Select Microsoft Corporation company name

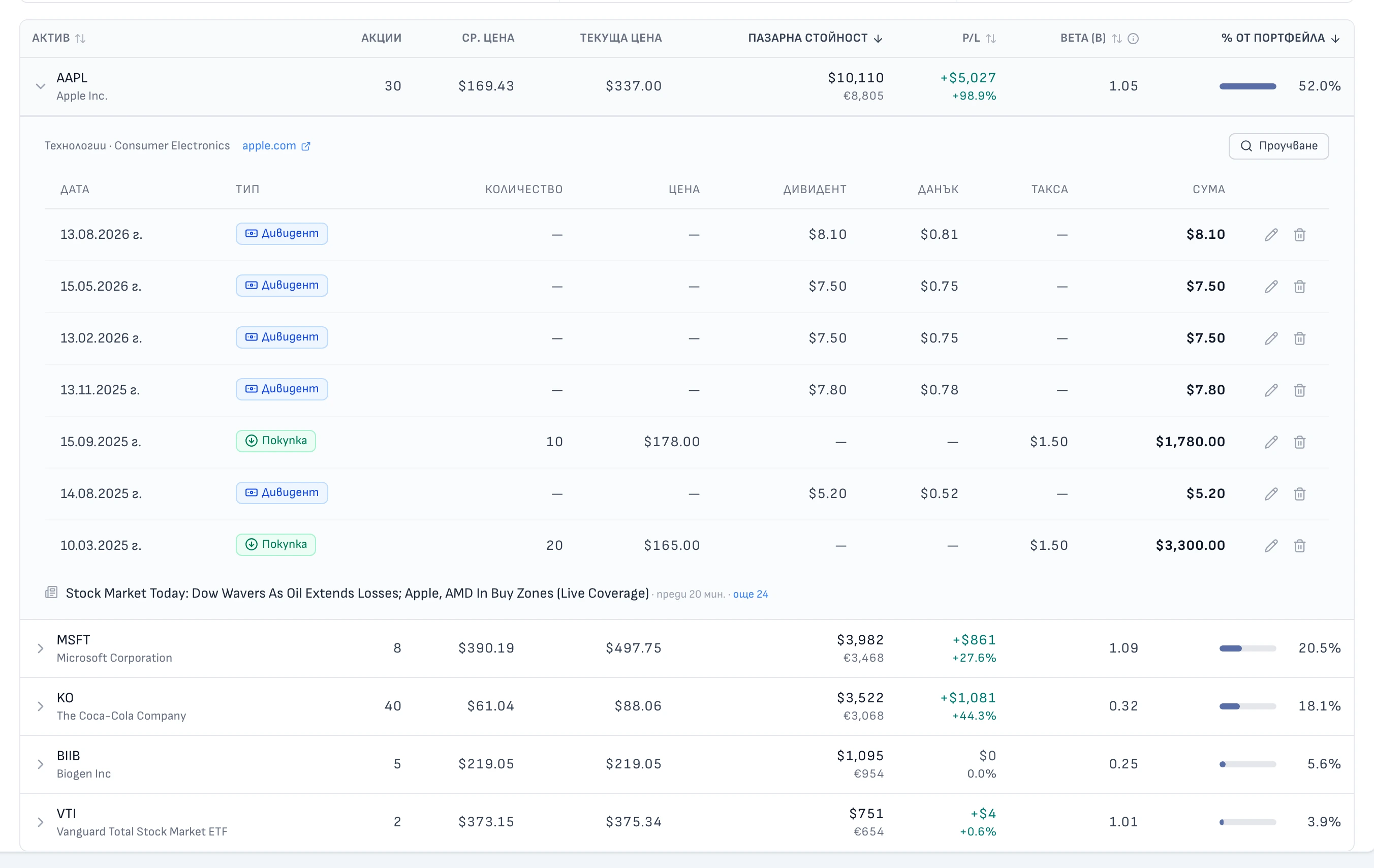click(114, 658)
